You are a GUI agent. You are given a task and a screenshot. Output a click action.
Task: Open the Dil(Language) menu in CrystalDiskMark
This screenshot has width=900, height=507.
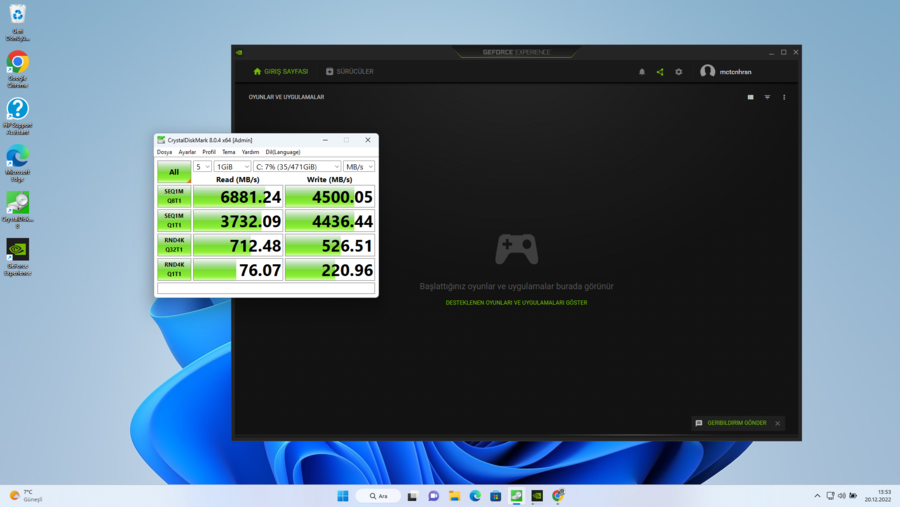tap(283, 152)
